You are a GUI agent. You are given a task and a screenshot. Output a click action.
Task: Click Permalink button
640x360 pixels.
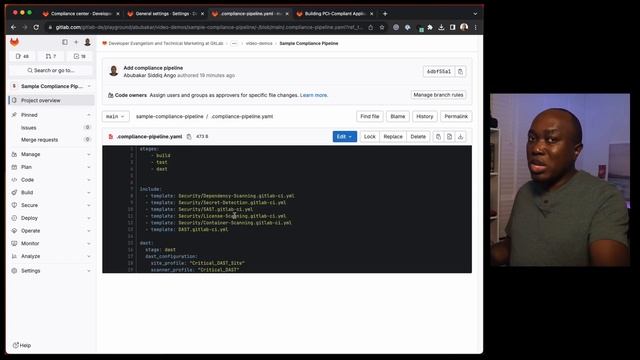(456, 116)
